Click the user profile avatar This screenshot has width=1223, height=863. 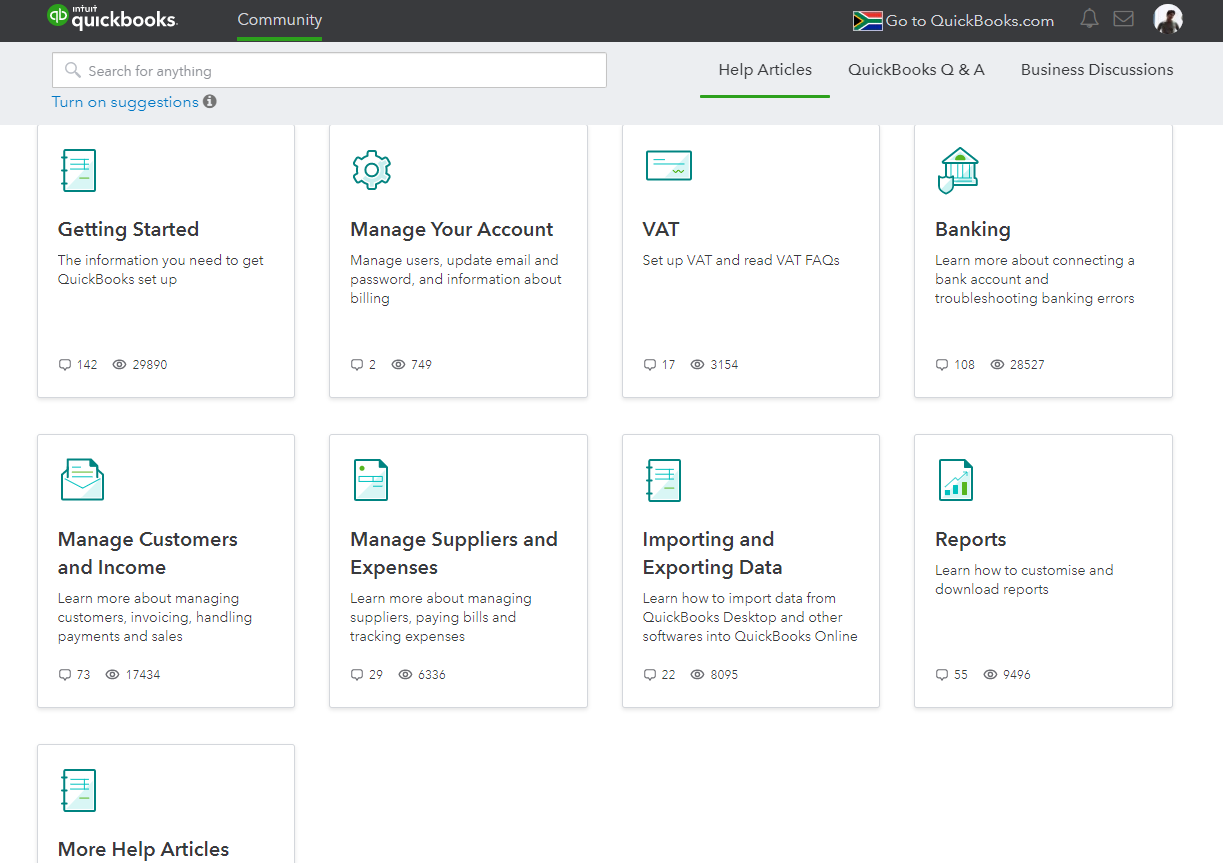[x=1167, y=20]
